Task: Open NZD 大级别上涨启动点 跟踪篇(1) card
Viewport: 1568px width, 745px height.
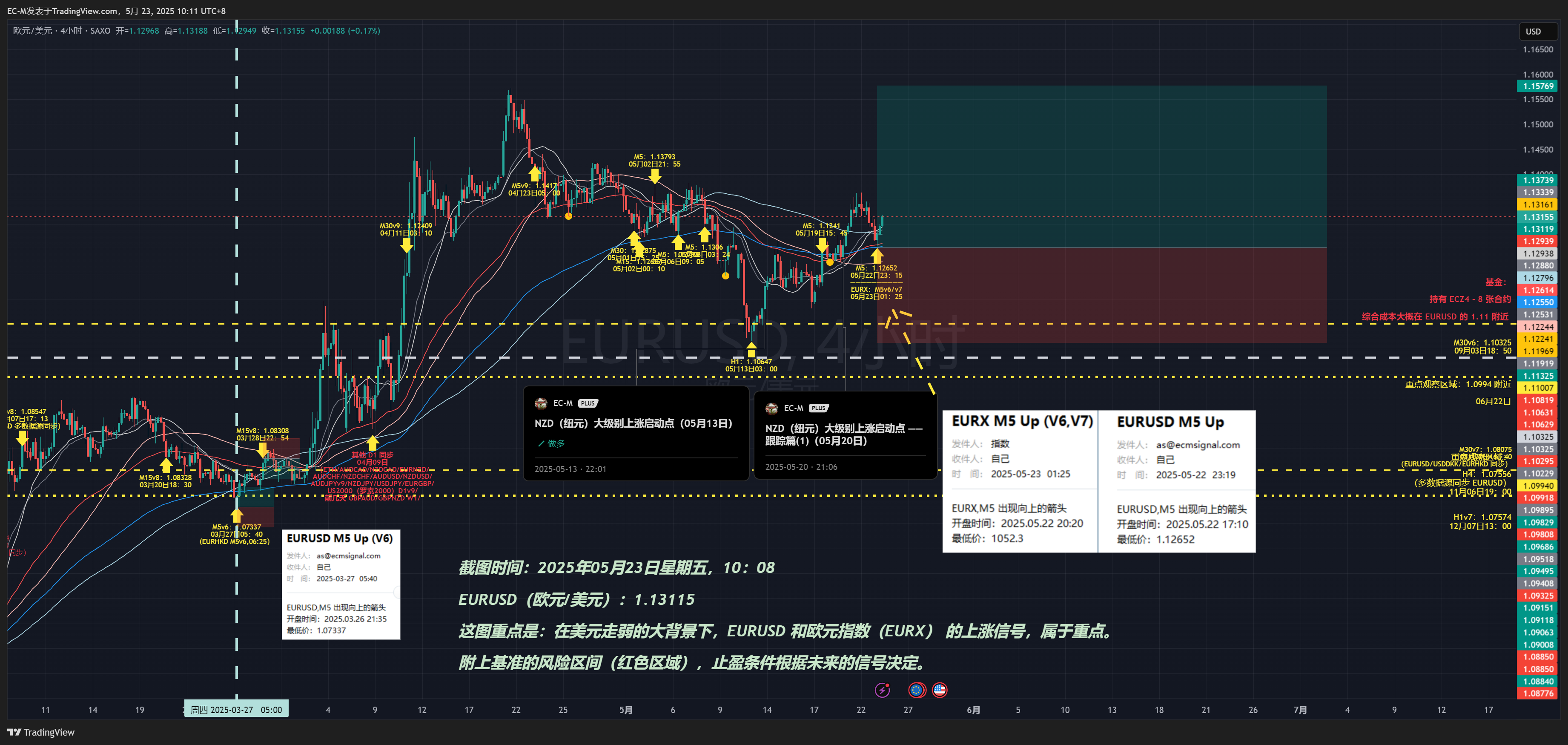Action: [845, 435]
